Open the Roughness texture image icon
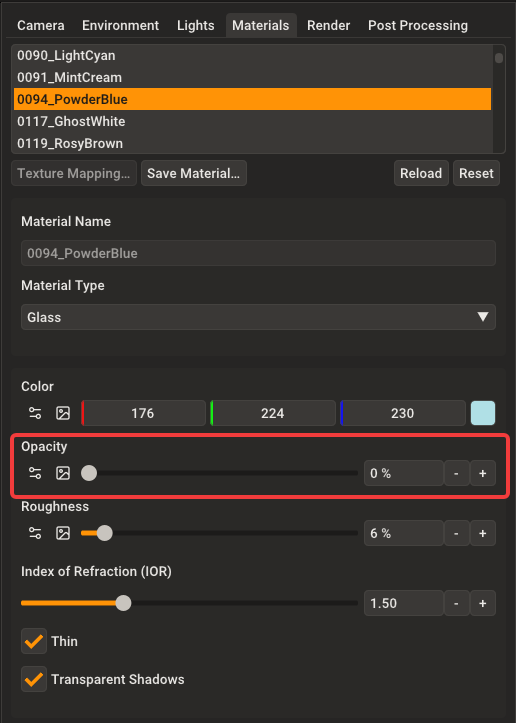The height and width of the screenshot is (723, 516). (63, 533)
